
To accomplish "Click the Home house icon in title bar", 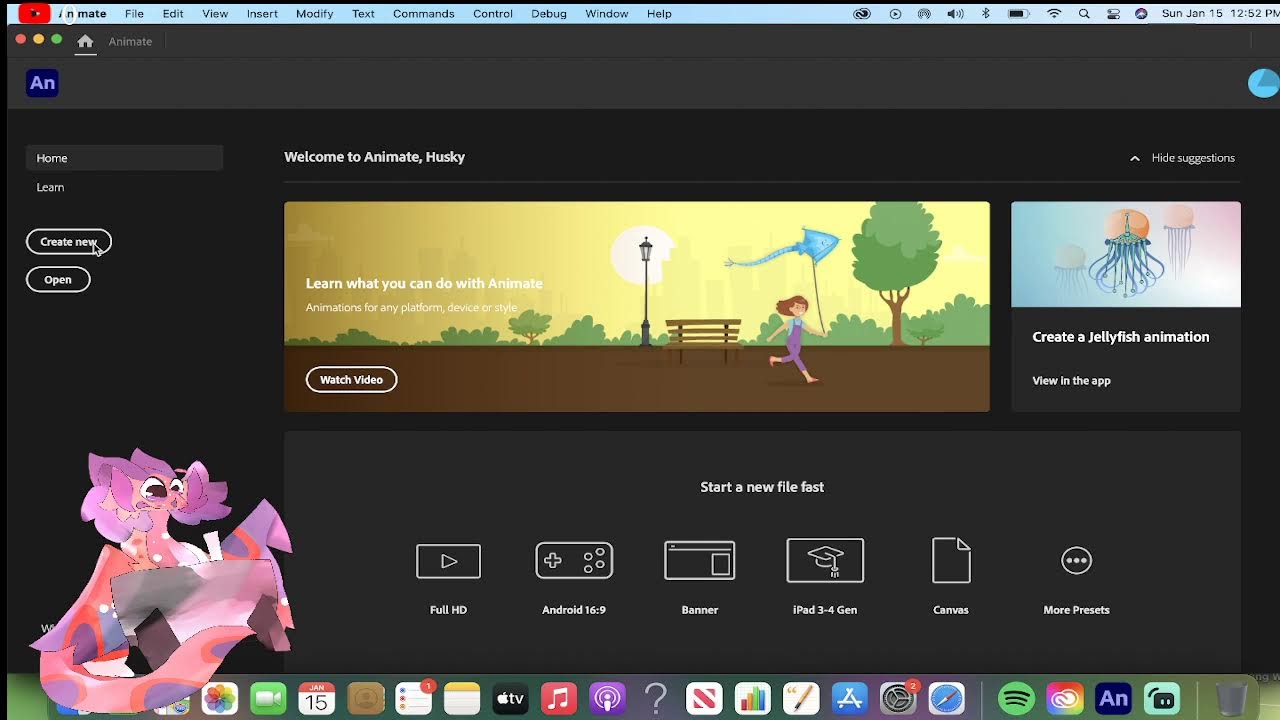I will (85, 41).
